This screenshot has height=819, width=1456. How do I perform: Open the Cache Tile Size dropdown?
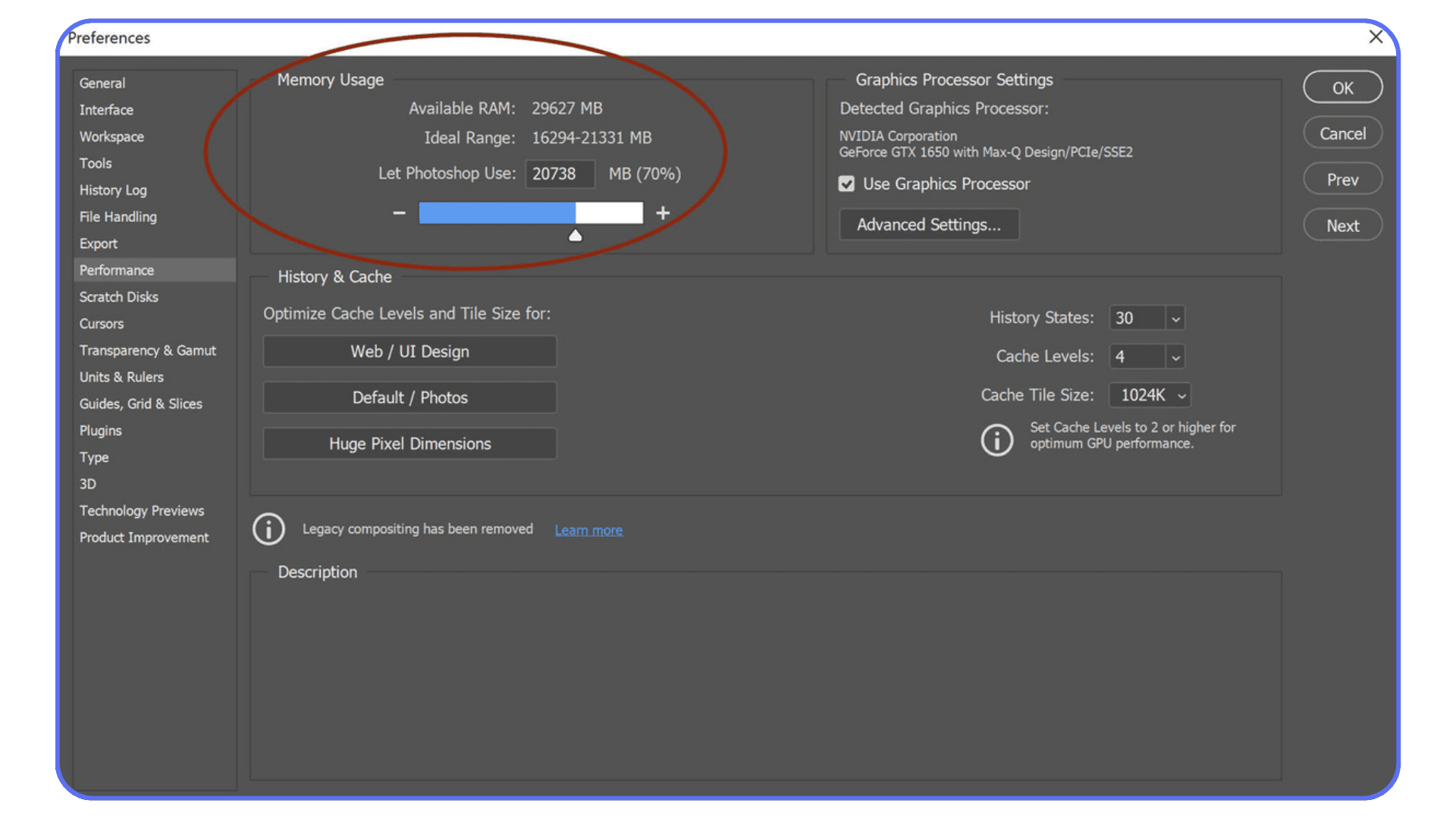(1180, 395)
